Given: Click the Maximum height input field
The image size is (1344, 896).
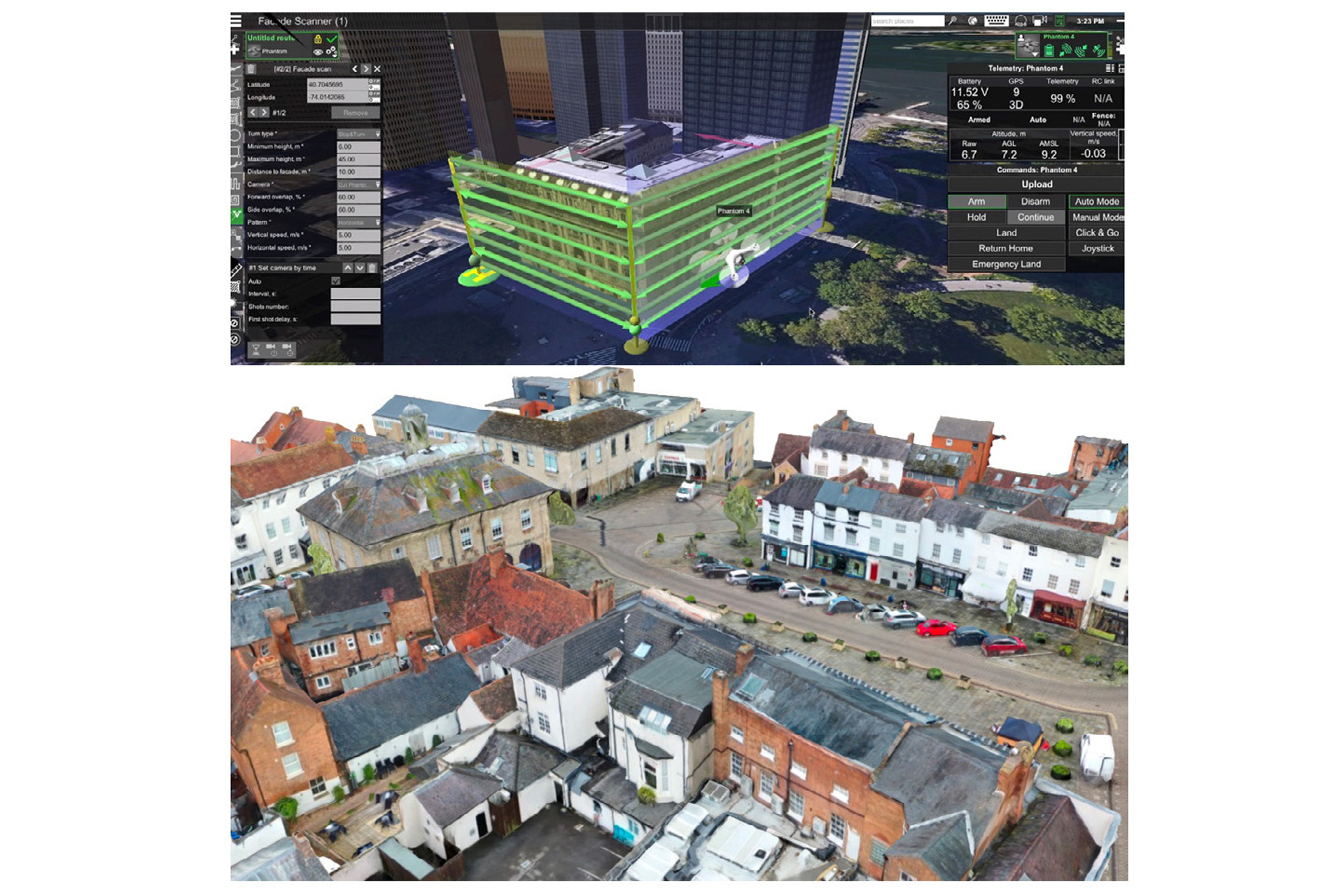Looking at the screenshot, I should click(358, 160).
